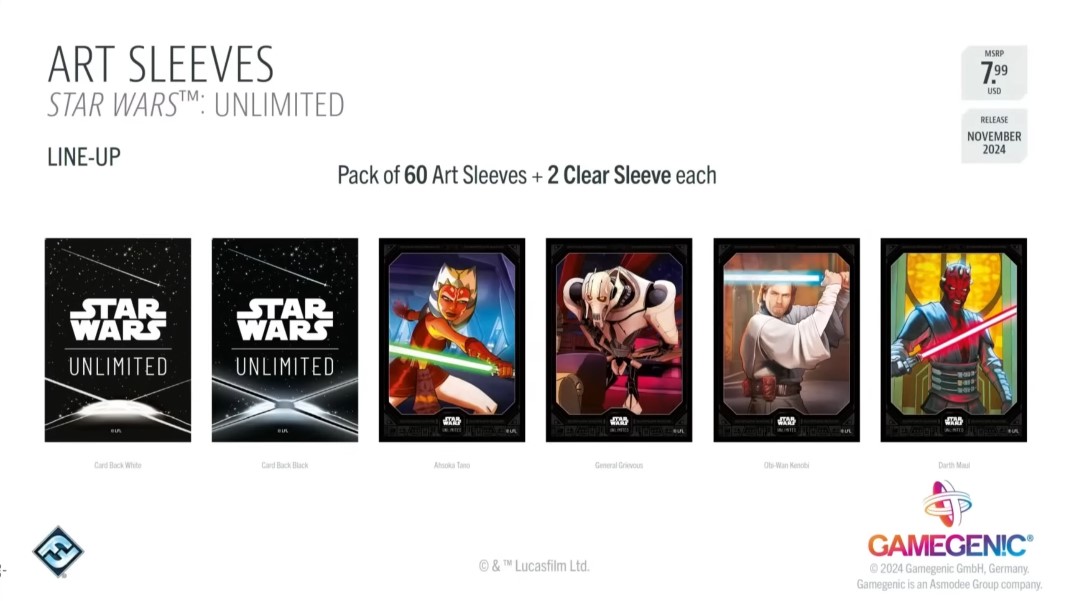This screenshot has width=1073, height=601.
Task: Open the General Grievous art sleeve
Action: 619,340
